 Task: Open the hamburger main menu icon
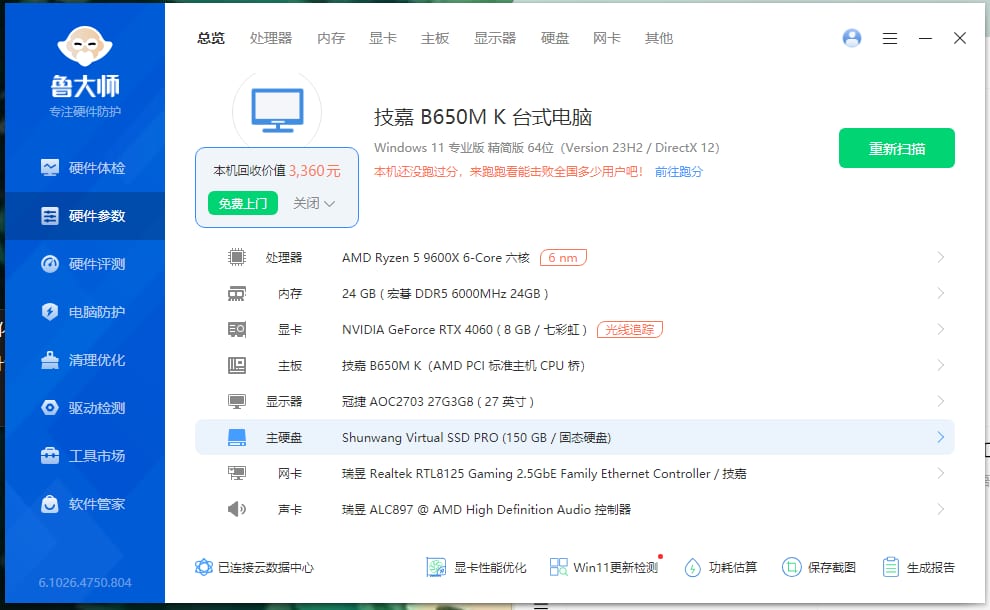[x=890, y=39]
